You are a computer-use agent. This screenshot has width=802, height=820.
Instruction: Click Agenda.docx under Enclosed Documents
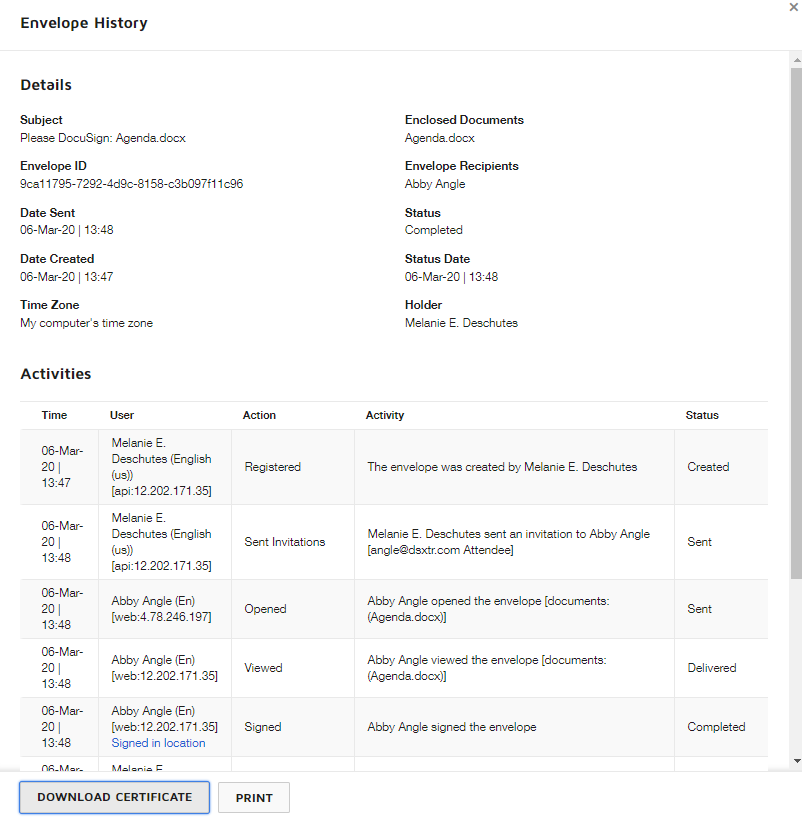pyautogui.click(x=439, y=138)
